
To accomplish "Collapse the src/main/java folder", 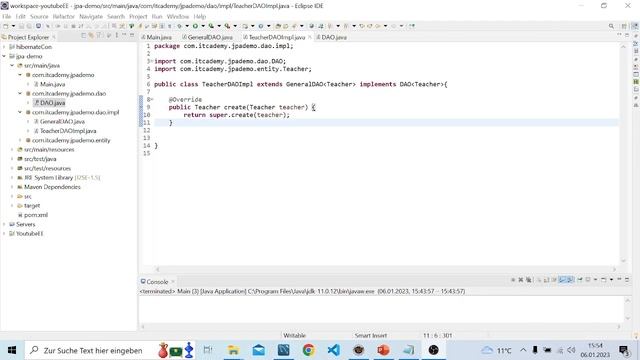I will pyautogui.click(x=12, y=66).
